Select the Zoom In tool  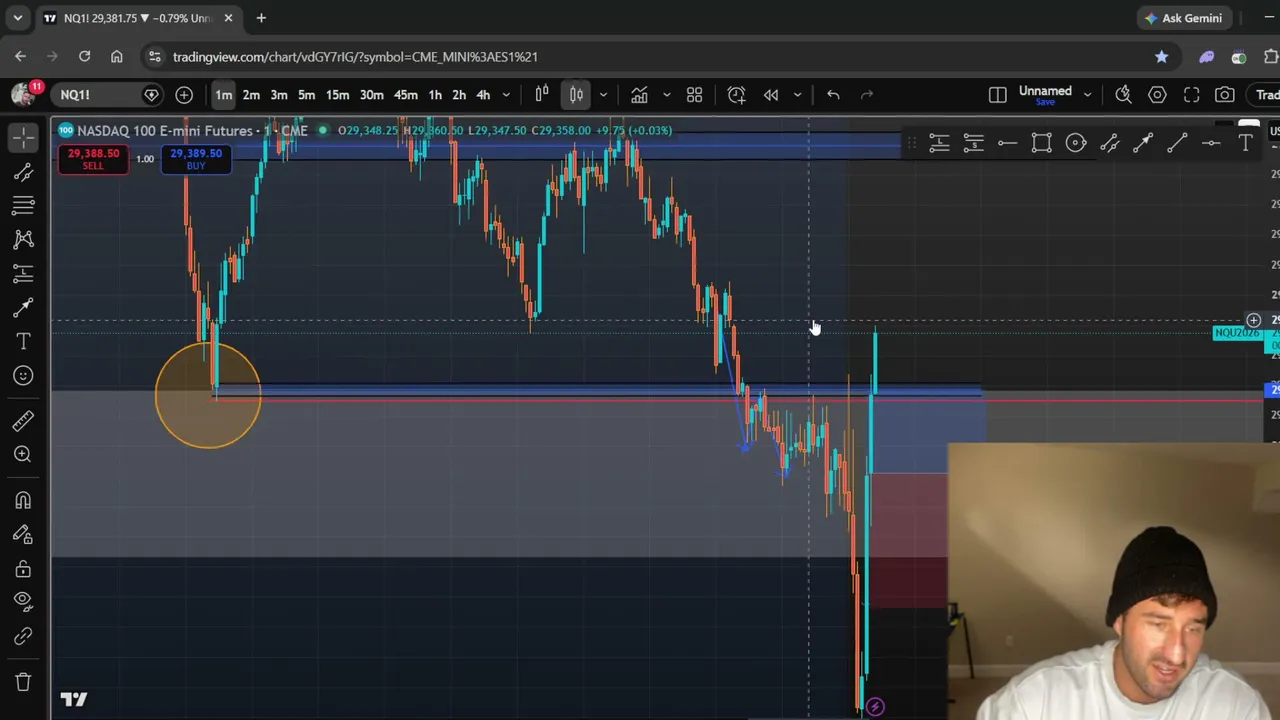click(23, 454)
